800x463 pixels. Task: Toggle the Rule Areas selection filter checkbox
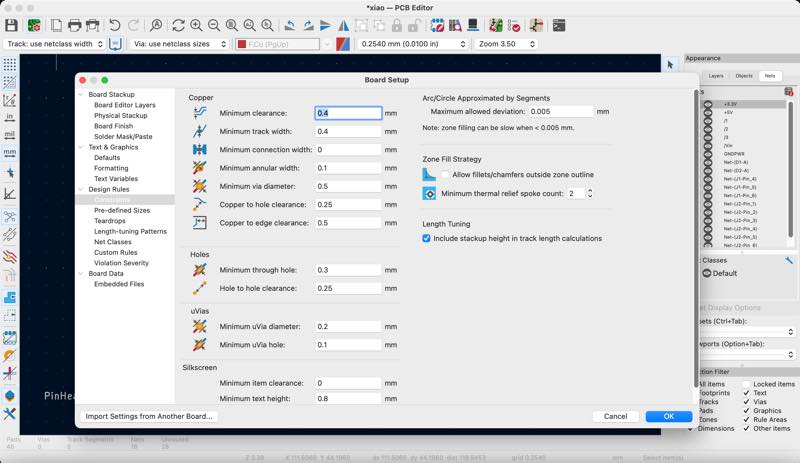pos(746,420)
